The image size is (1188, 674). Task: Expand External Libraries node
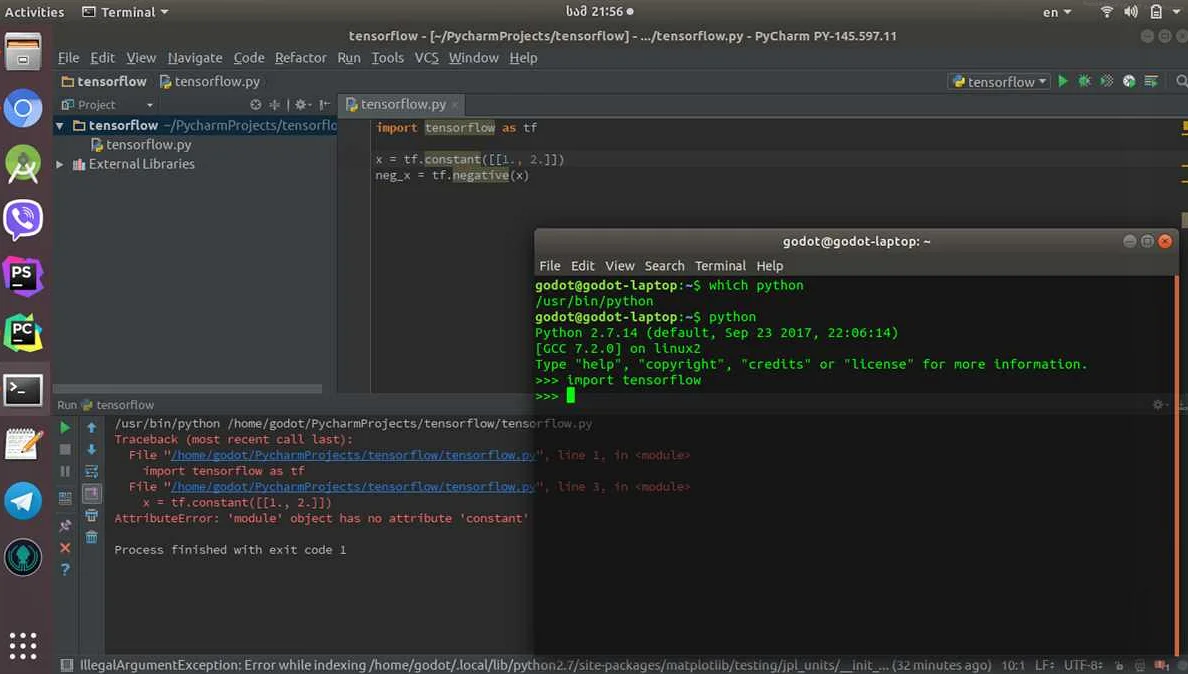(x=60, y=164)
